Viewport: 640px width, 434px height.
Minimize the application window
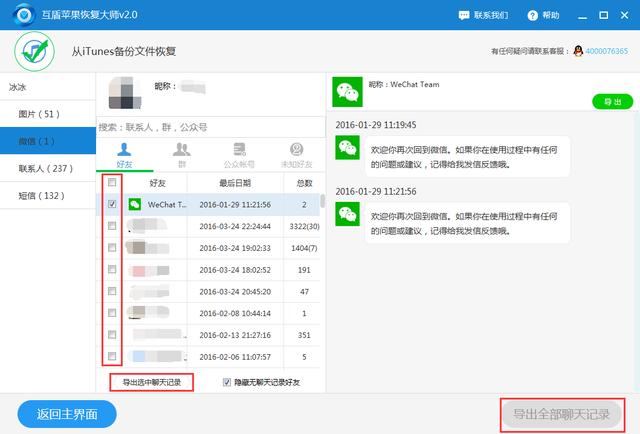click(583, 16)
